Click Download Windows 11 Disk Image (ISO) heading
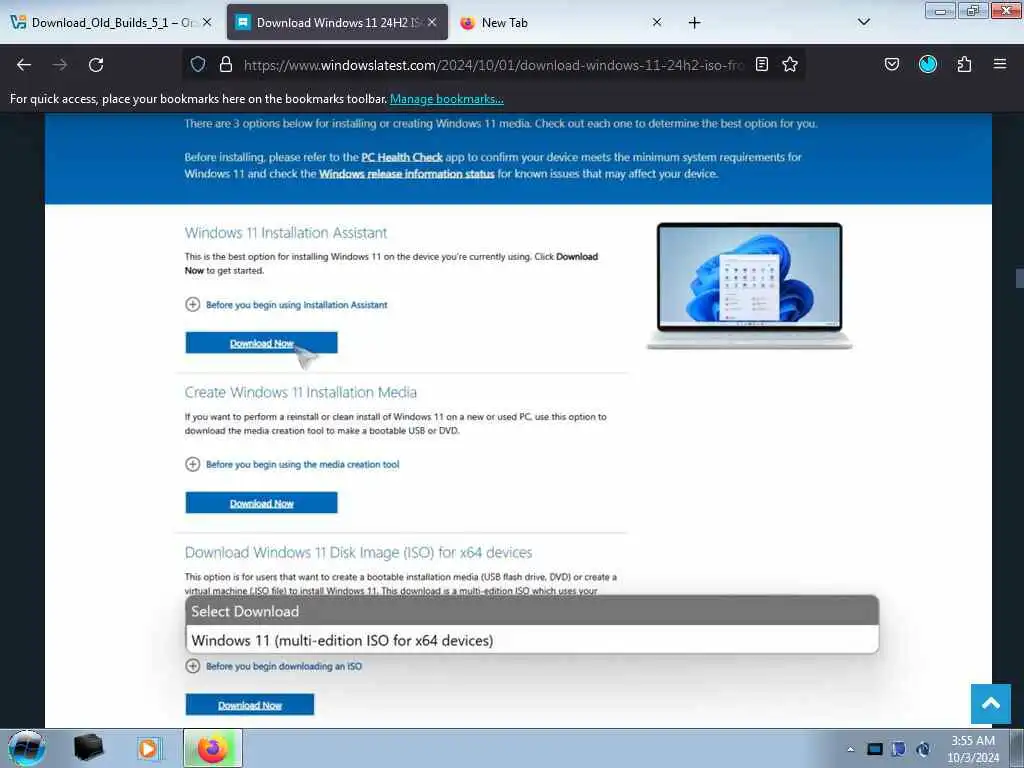 coord(358,552)
